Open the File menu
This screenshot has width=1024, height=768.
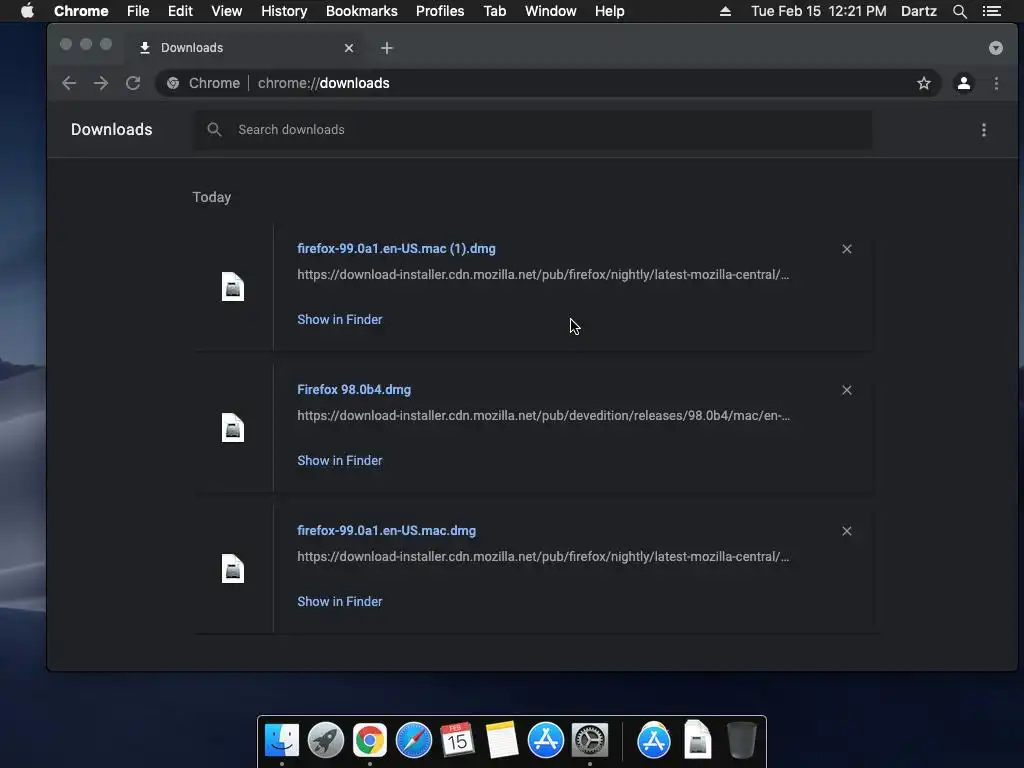click(x=138, y=11)
